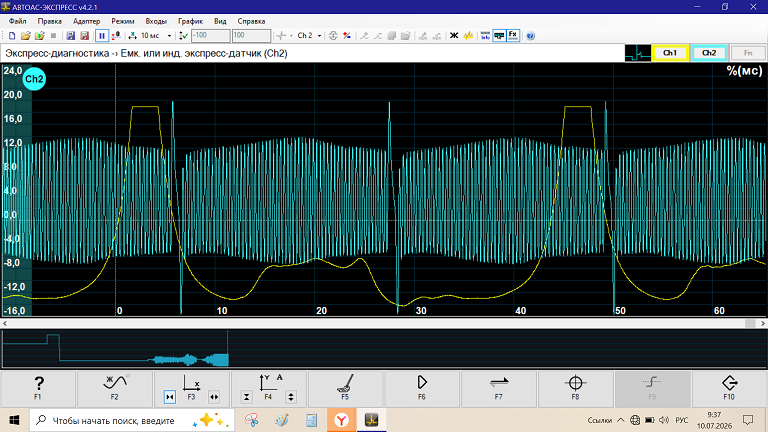Open the Yandex browser taskbar icon

coord(341,420)
